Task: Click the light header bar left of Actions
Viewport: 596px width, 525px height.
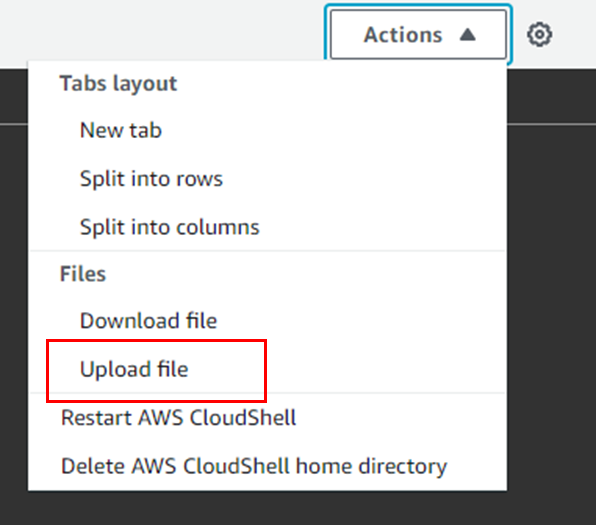Action: (162, 30)
